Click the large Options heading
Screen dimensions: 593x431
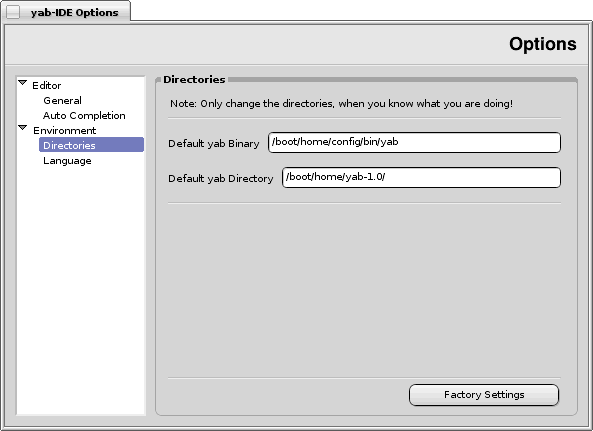pos(543,44)
